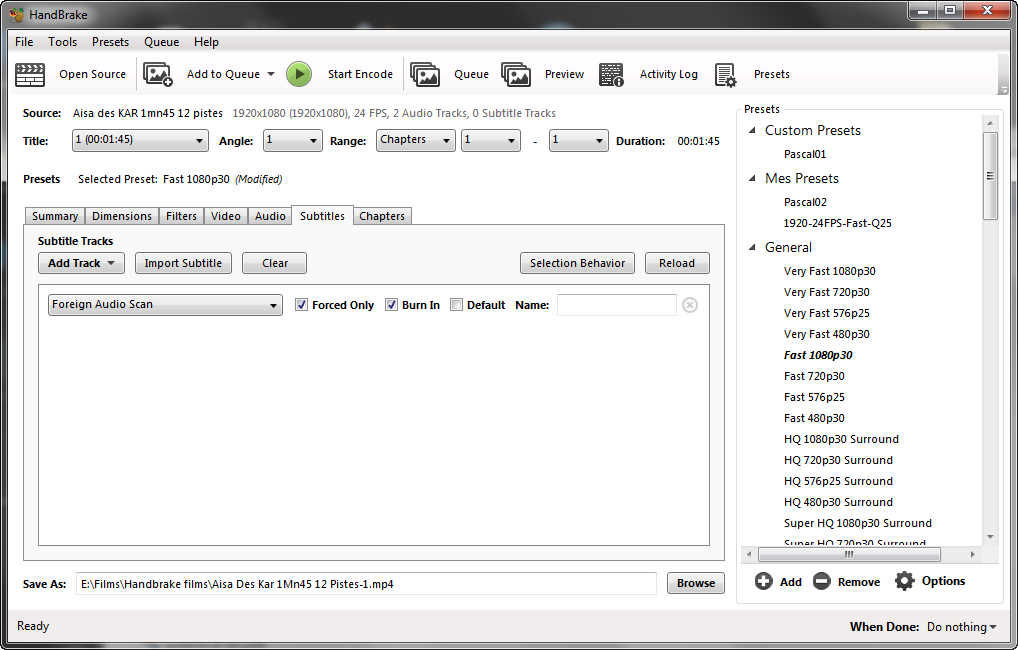Image resolution: width=1018 pixels, height=650 pixels.
Task: Uncheck the Burn In checkbox
Action: coord(391,305)
